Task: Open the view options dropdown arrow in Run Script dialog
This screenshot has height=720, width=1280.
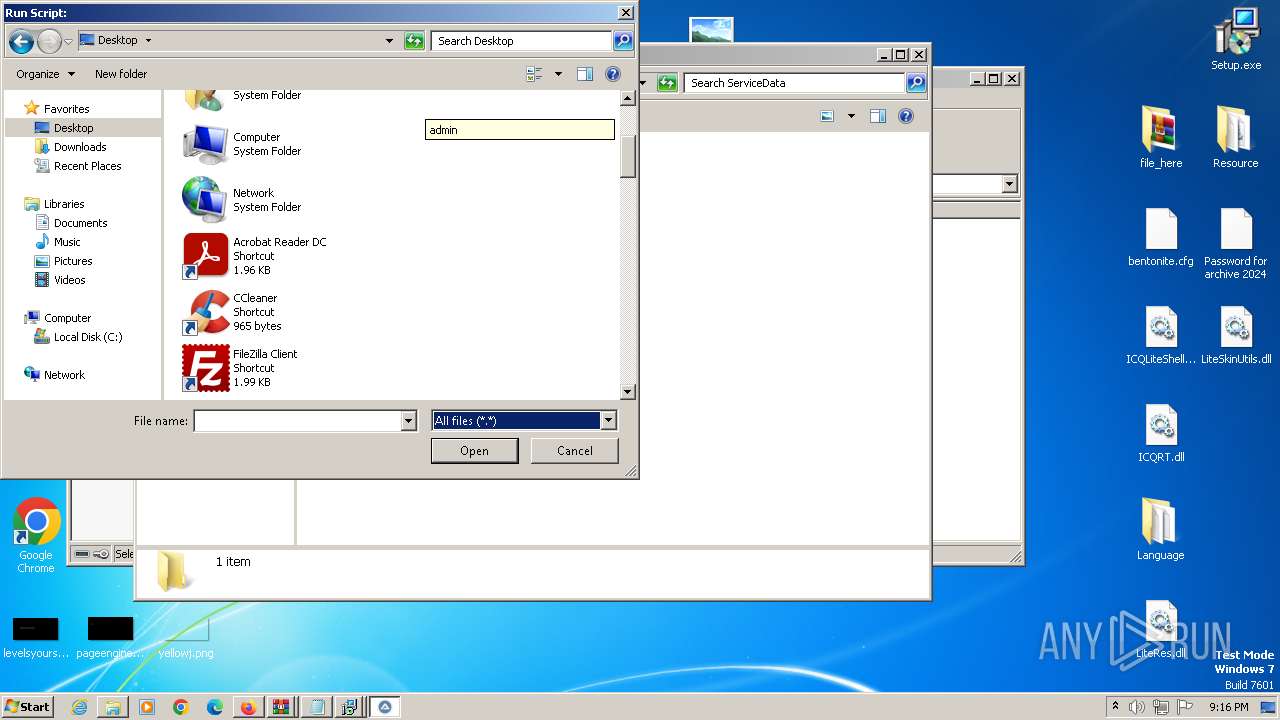Action: click(558, 74)
